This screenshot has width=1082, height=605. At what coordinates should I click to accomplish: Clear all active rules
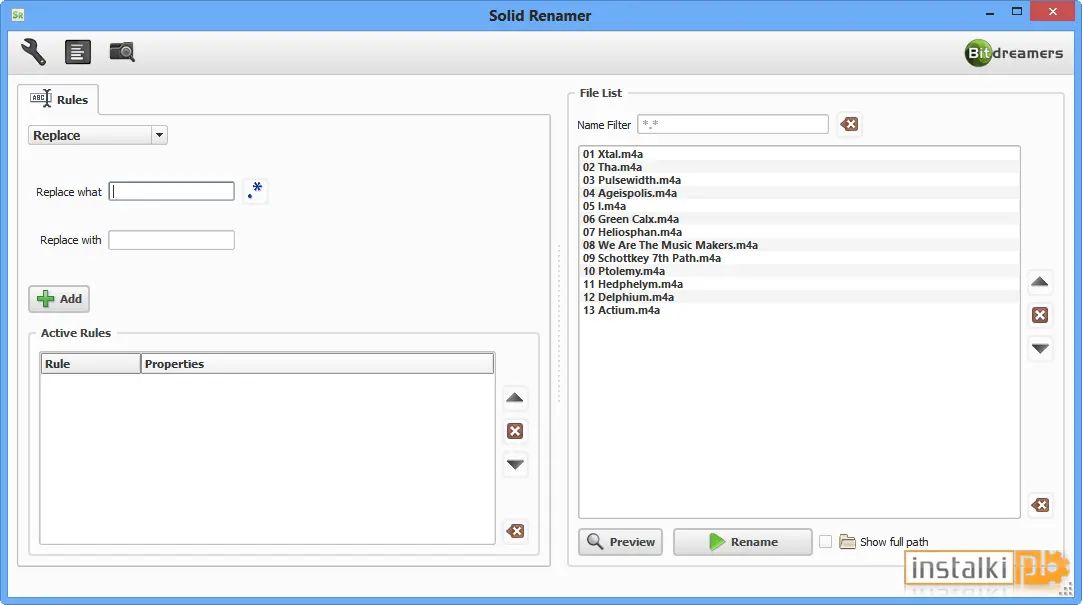515,531
